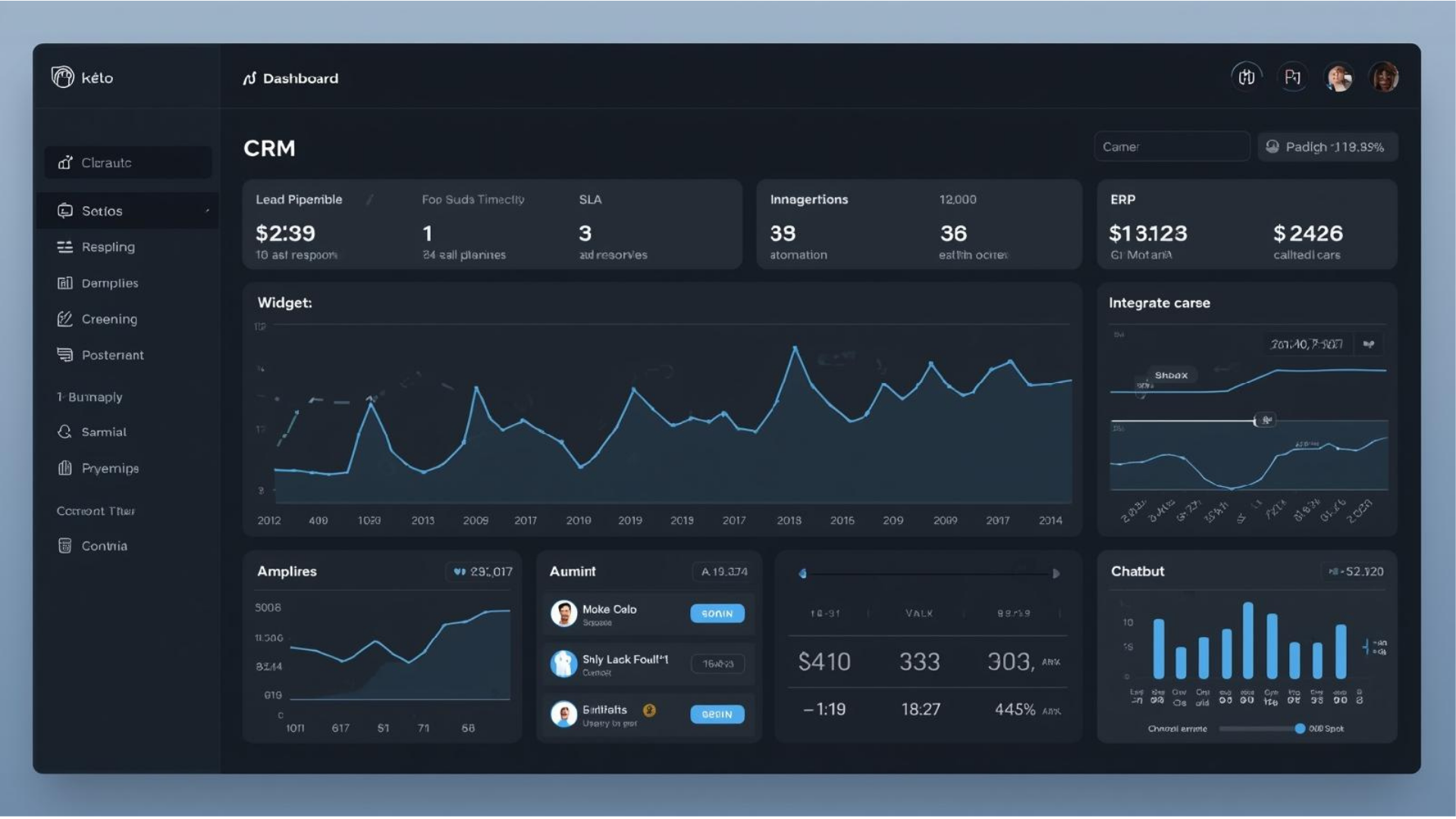Click the tallest bar in Chatbut chart
Viewport: 1456px width, 819px height.
[x=1248, y=641]
